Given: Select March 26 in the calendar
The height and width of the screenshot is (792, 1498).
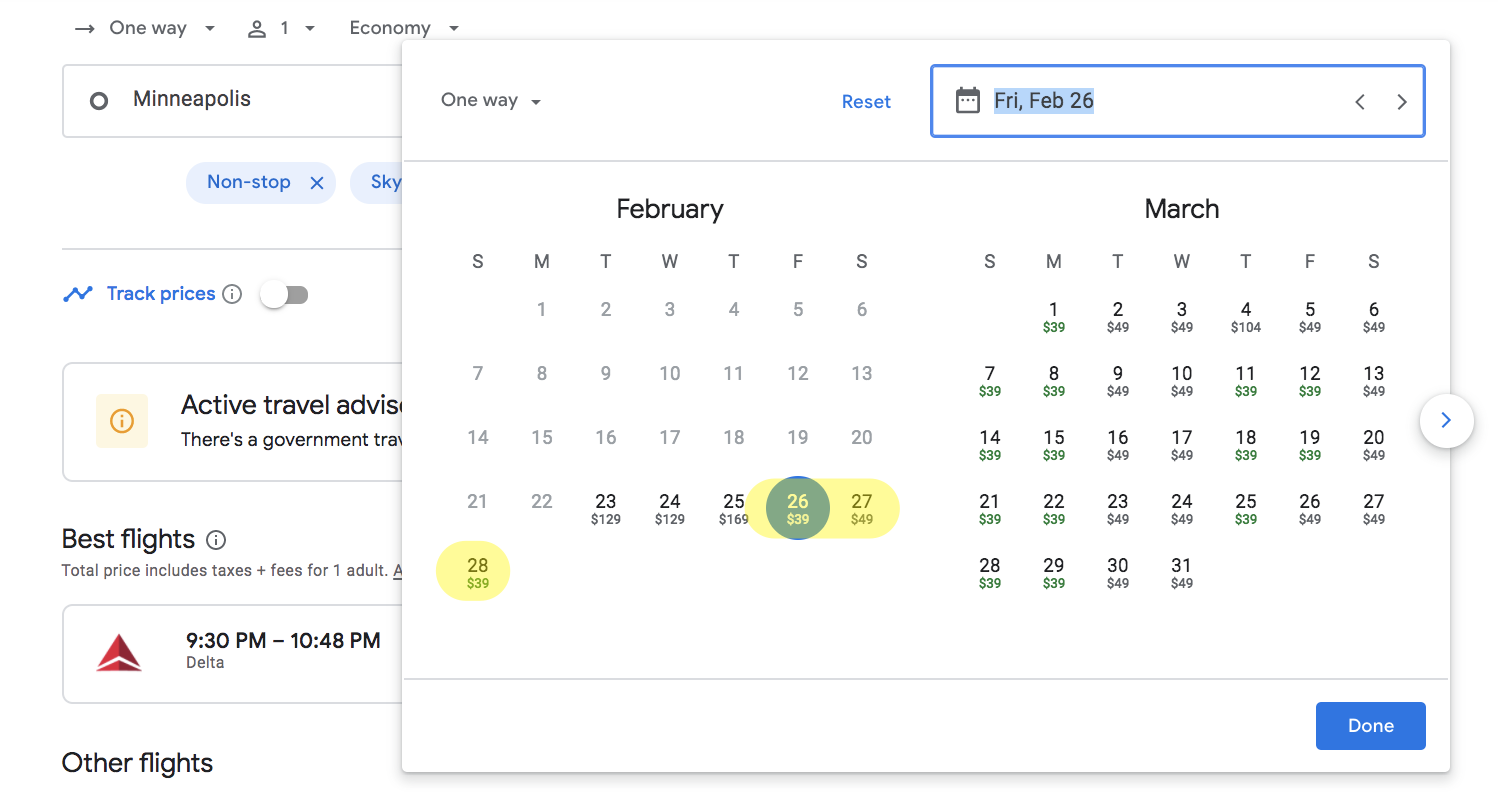Looking at the screenshot, I should (1310, 508).
